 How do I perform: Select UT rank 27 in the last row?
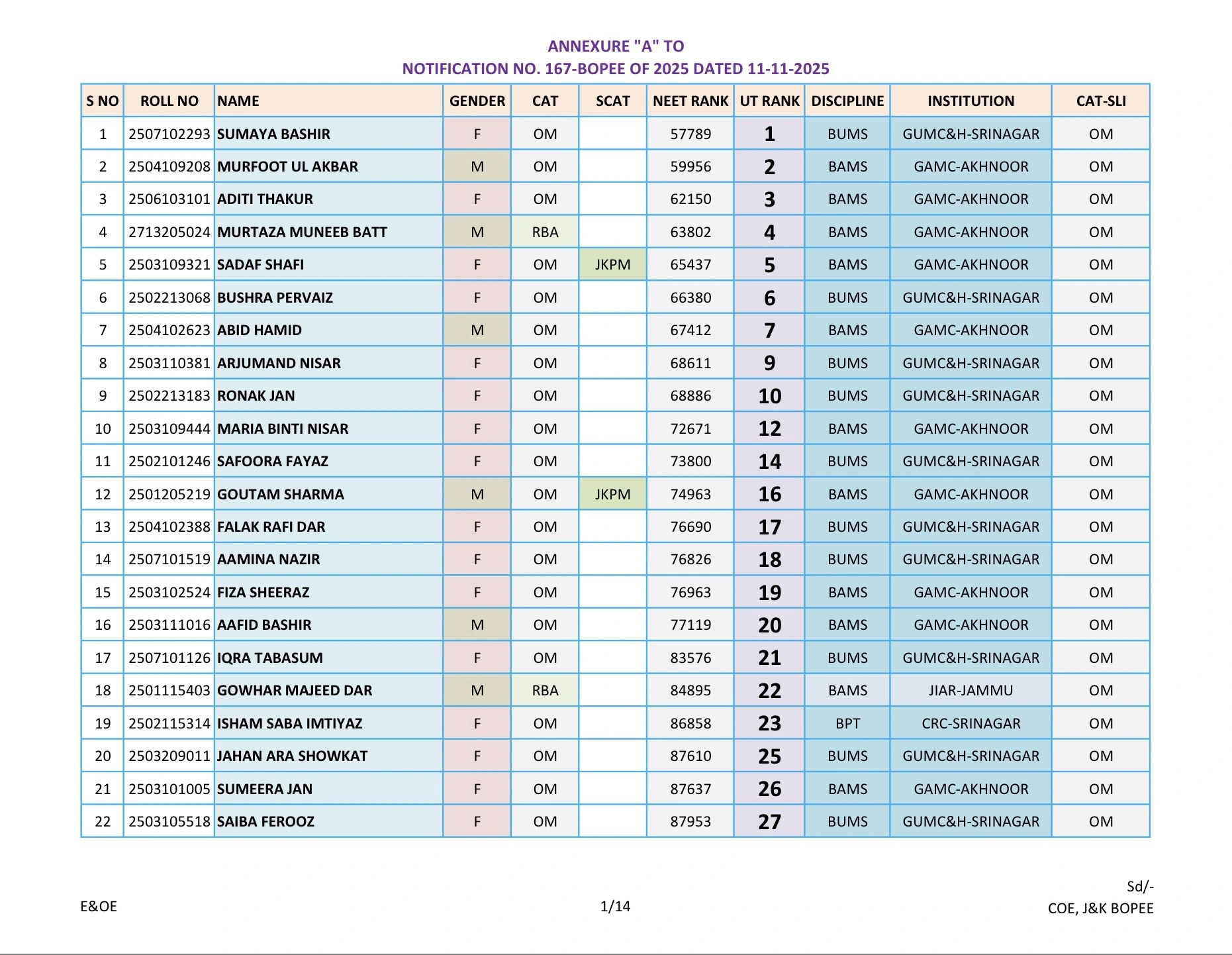769,821
